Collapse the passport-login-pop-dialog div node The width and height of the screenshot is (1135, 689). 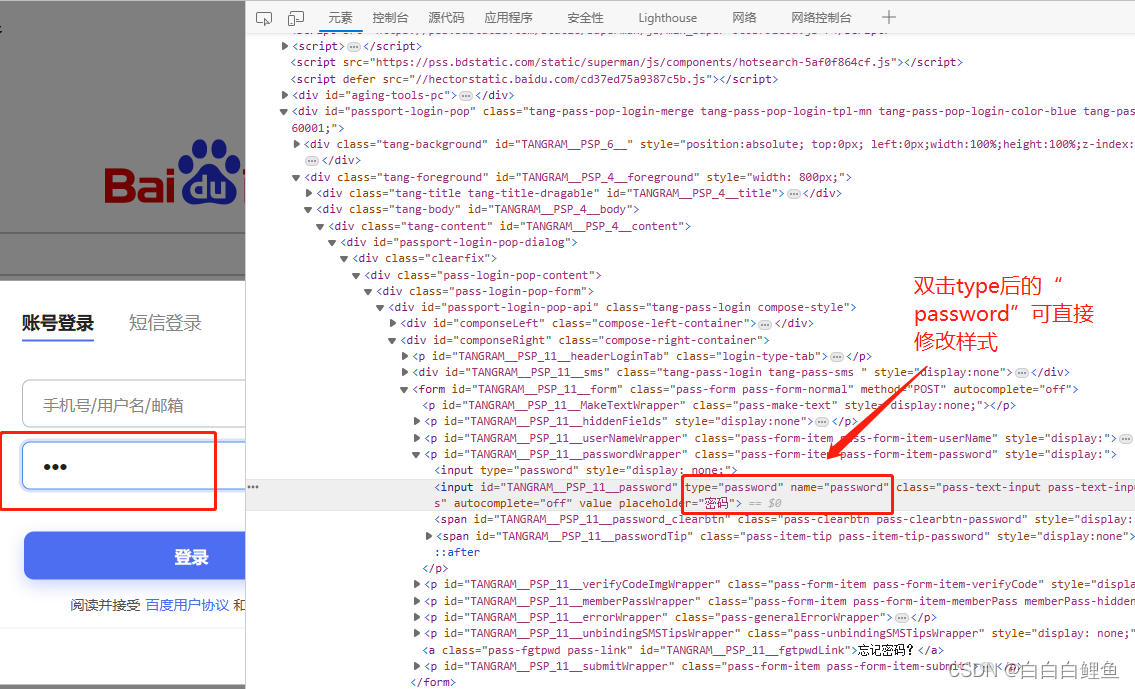pos(332,242)
